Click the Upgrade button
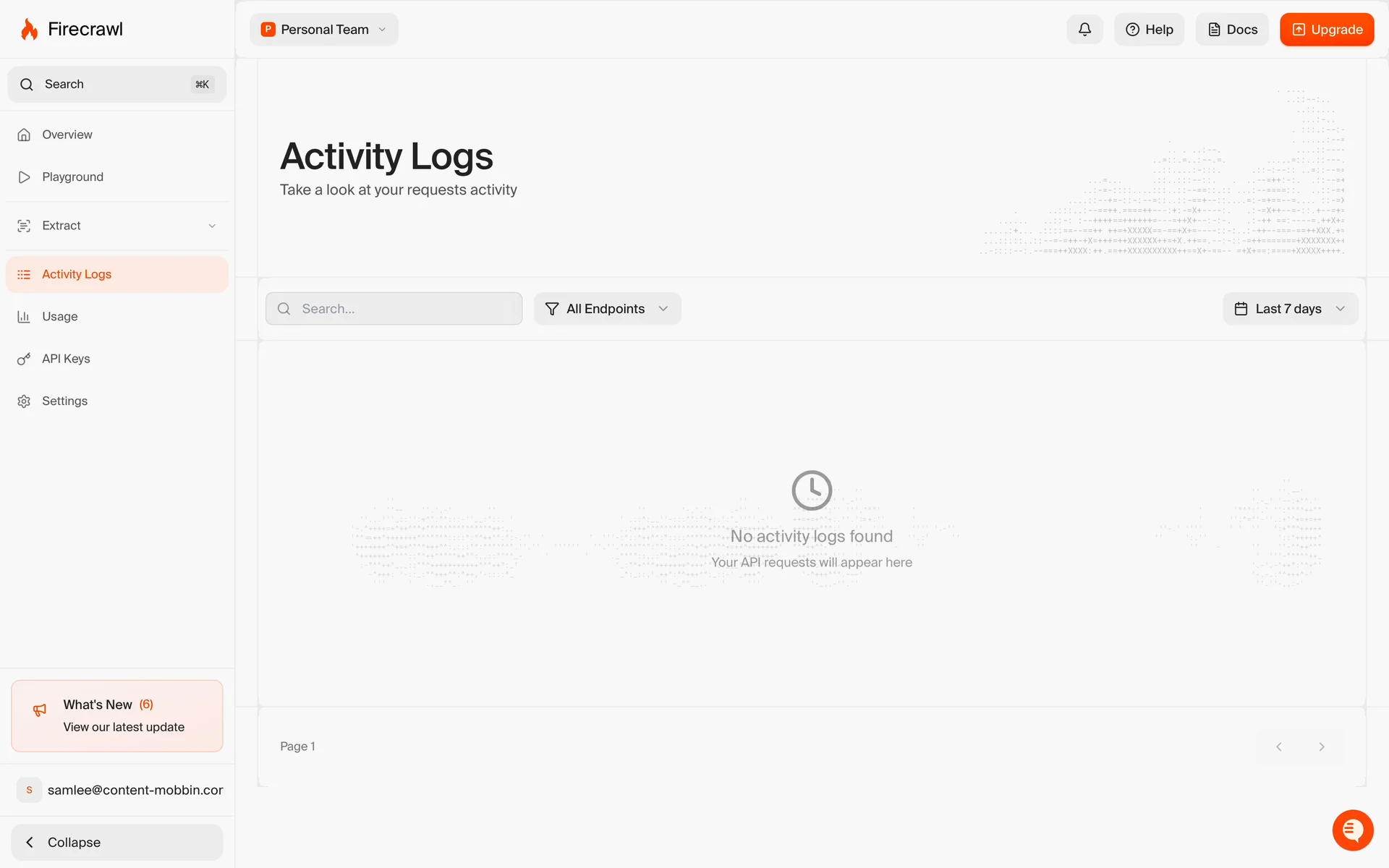The height and width of the screenshot is (868, 1389). (x=1327, y=30)
